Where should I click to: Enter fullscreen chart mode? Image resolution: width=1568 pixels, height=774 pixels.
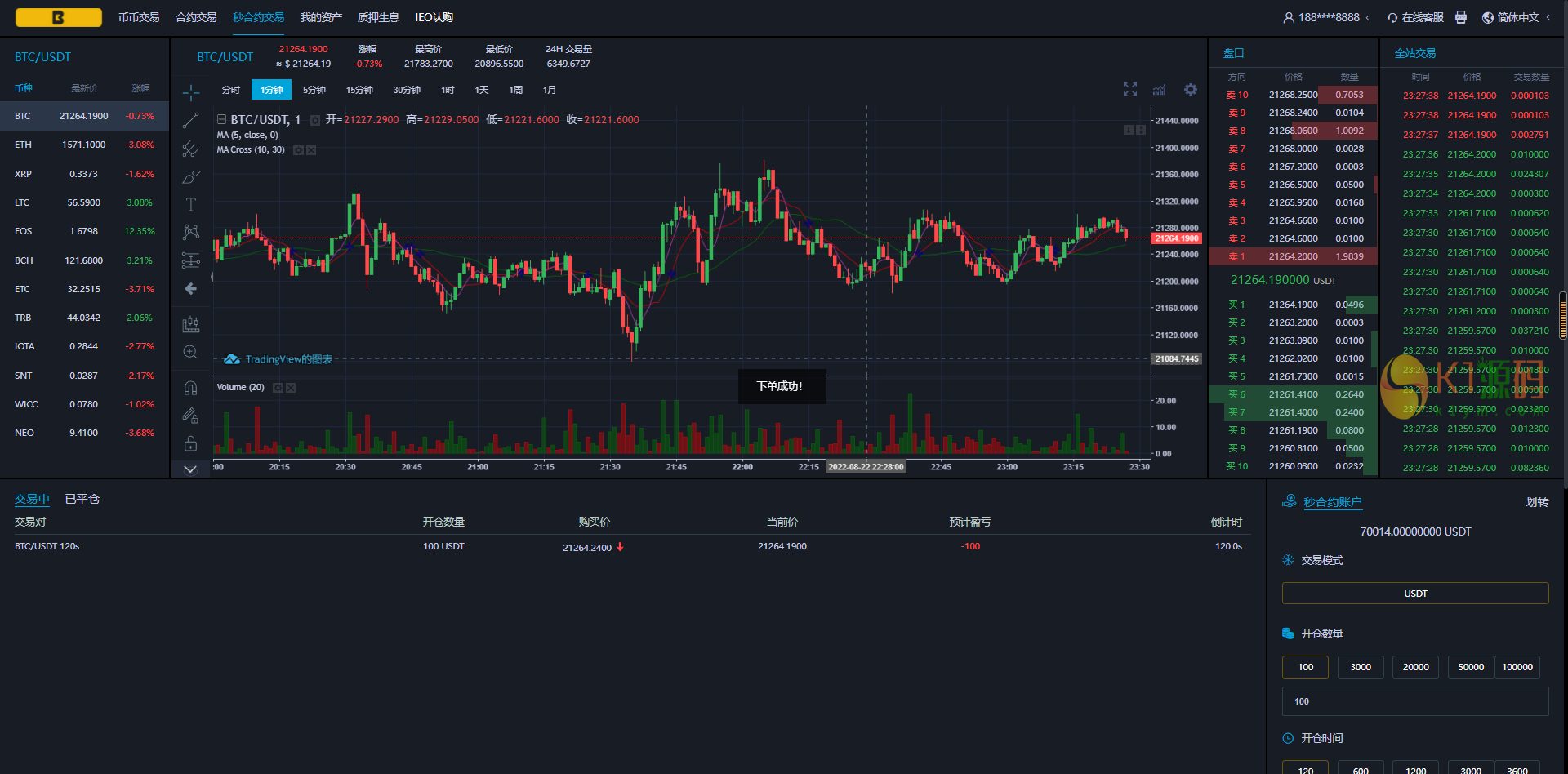1129,90
